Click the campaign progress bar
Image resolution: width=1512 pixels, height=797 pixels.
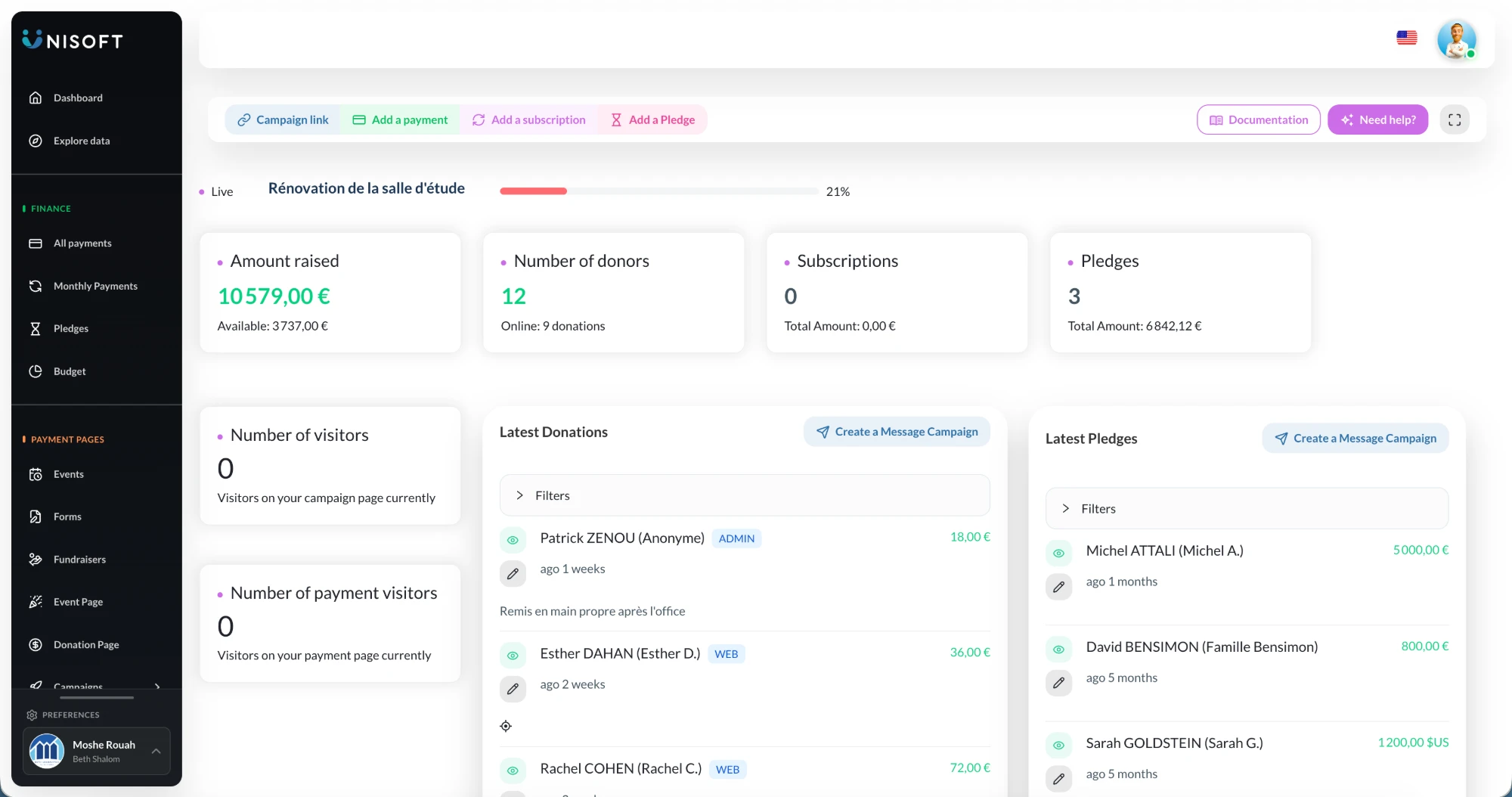pos(658,191)
